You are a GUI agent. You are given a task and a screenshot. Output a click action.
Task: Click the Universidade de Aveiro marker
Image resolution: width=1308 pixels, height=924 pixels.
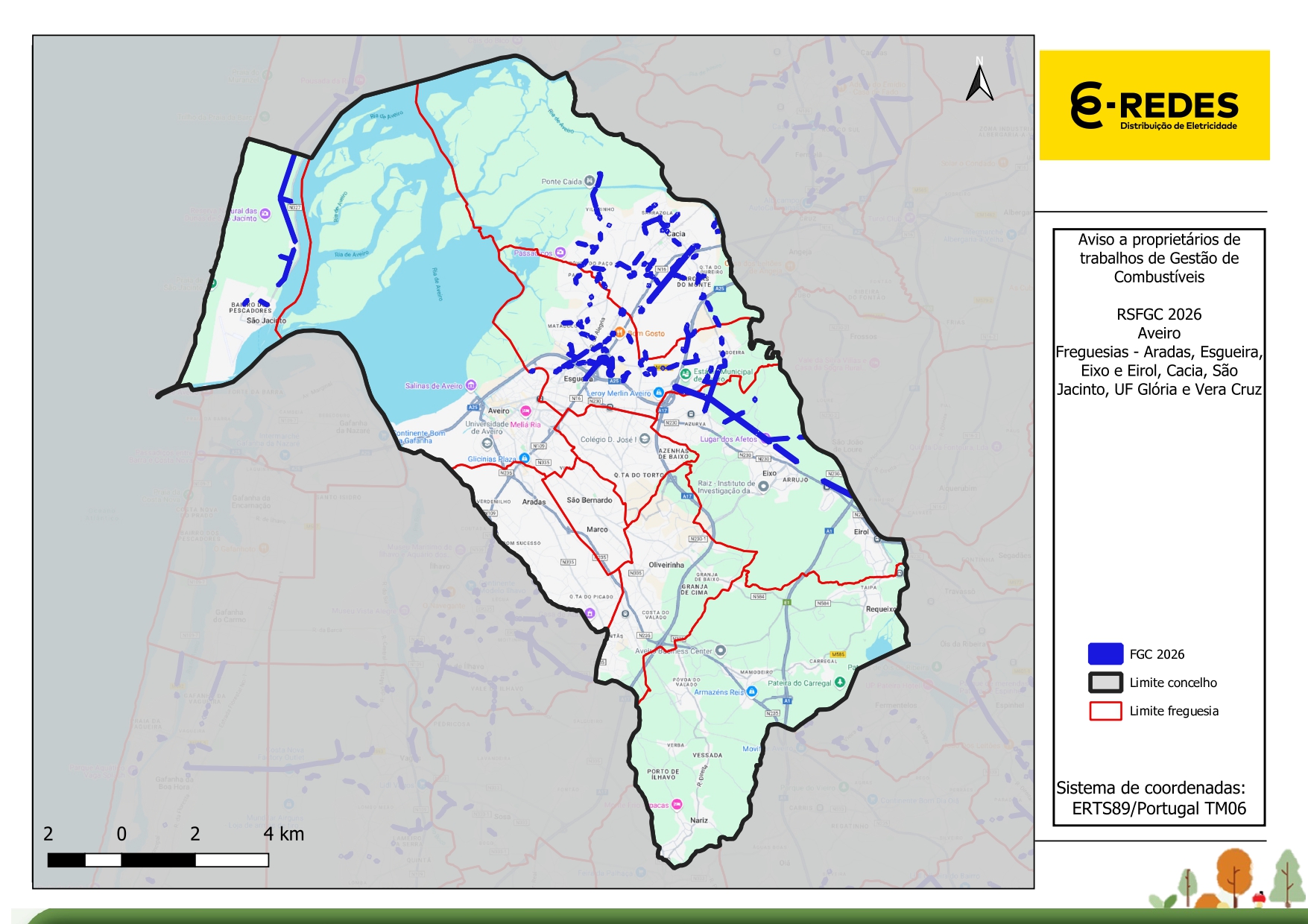(x=487, y=443)
